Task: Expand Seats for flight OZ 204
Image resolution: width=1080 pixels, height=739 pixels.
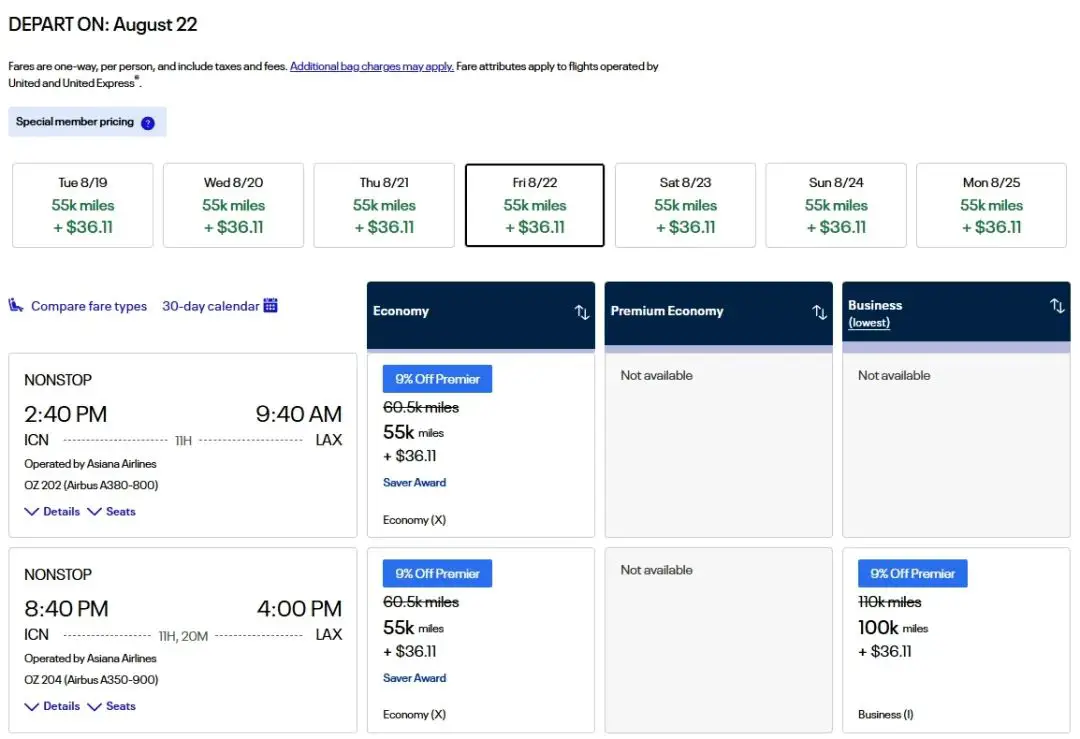Action: (x=112, y=706)
